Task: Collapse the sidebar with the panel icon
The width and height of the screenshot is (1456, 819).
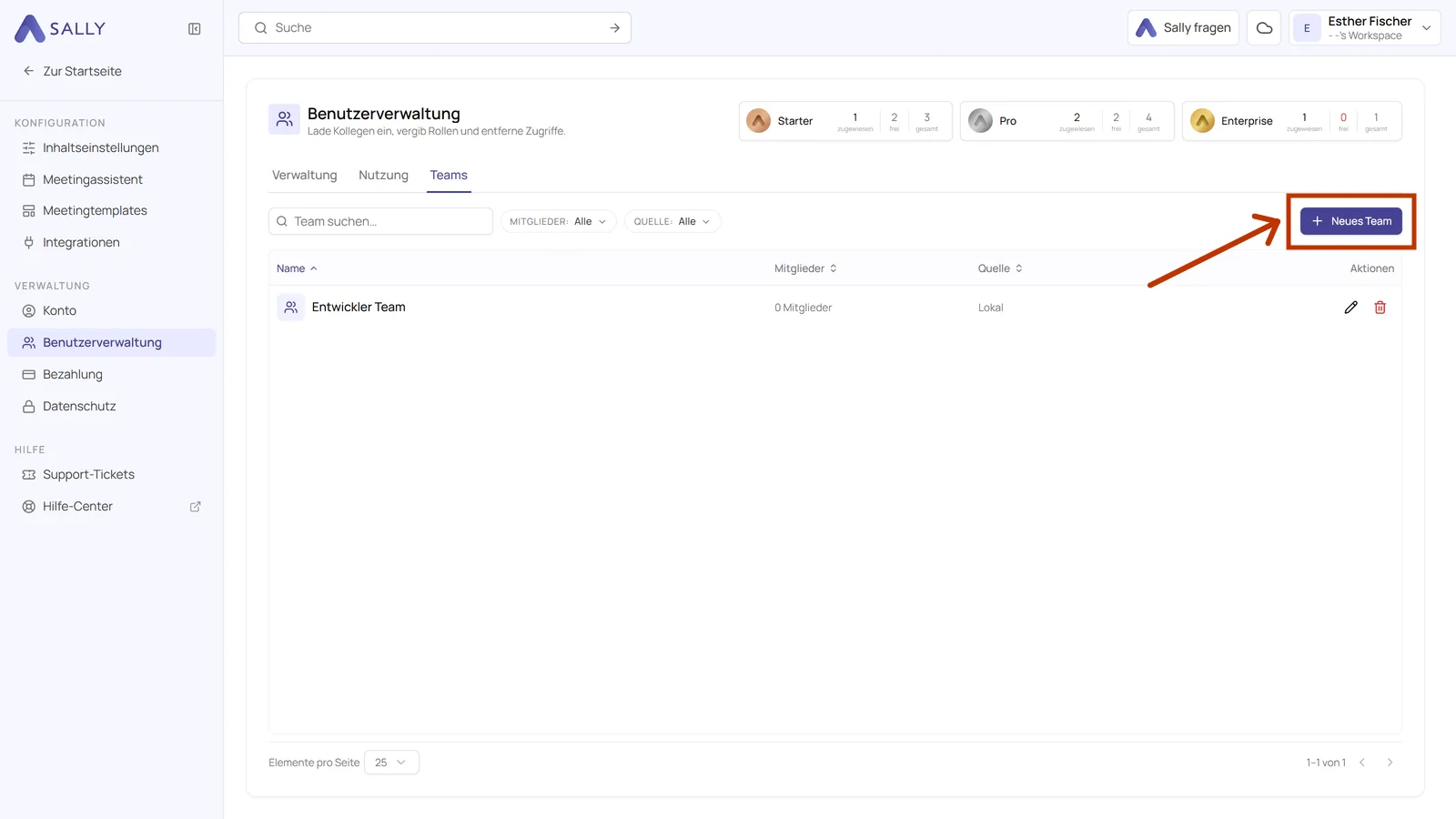Action: [195, 29]
